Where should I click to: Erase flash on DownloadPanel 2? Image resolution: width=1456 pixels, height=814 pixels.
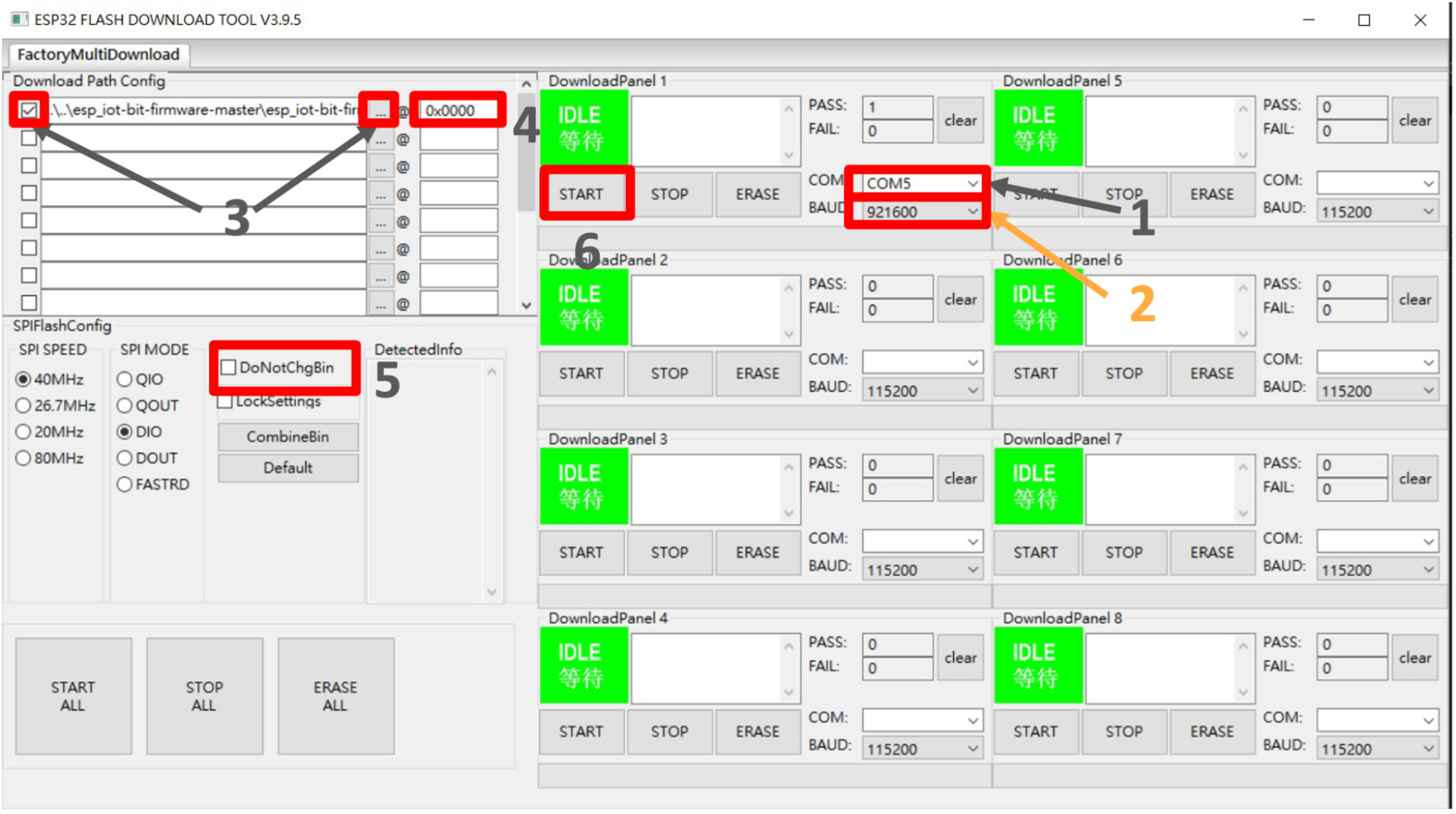(757, 373)
